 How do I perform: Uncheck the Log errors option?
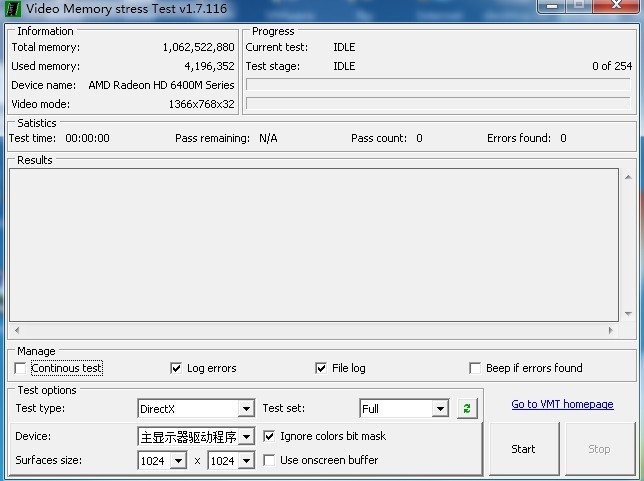coord(177,368)
